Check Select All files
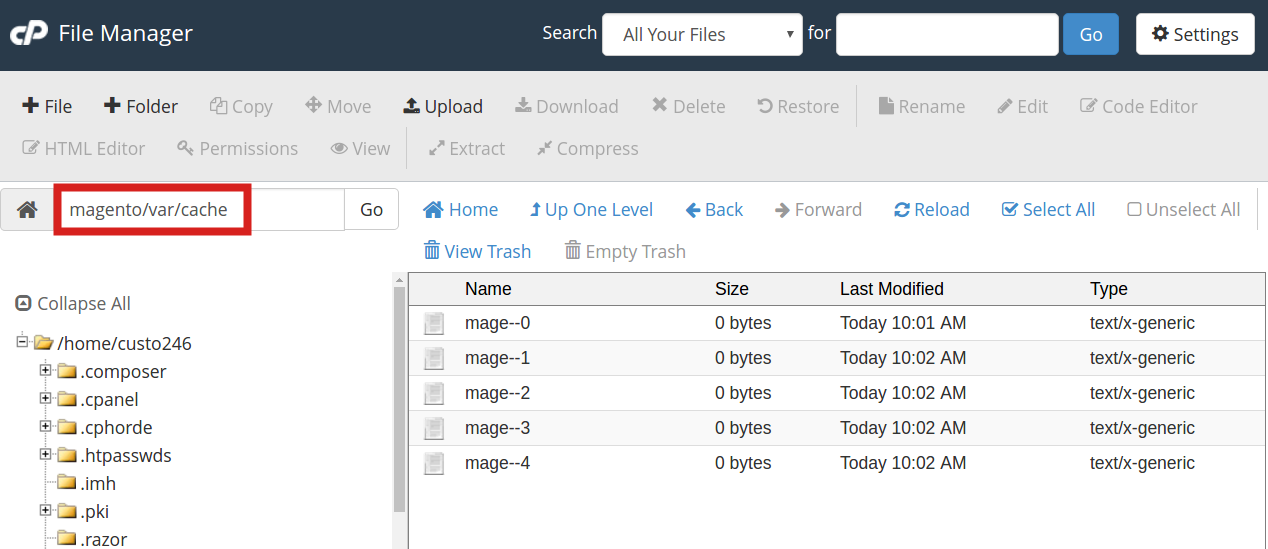The width and height of the screenshot is (1268, 549). (x=1047, y=209)
